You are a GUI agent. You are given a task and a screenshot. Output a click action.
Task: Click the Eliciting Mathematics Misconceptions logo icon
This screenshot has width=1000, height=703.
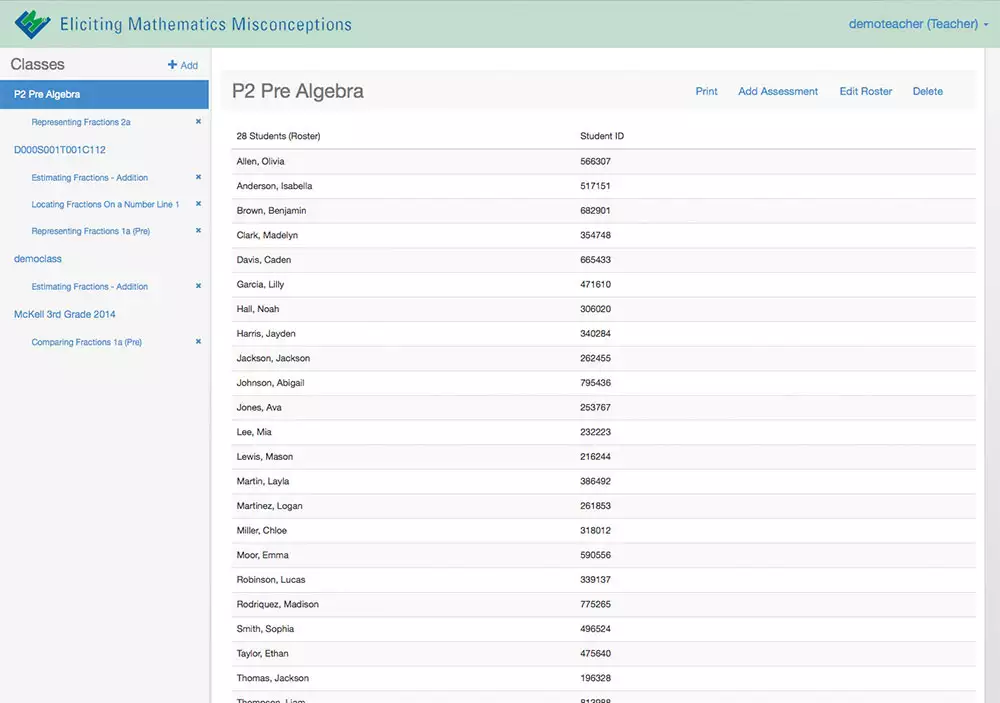tap(32, 24)
